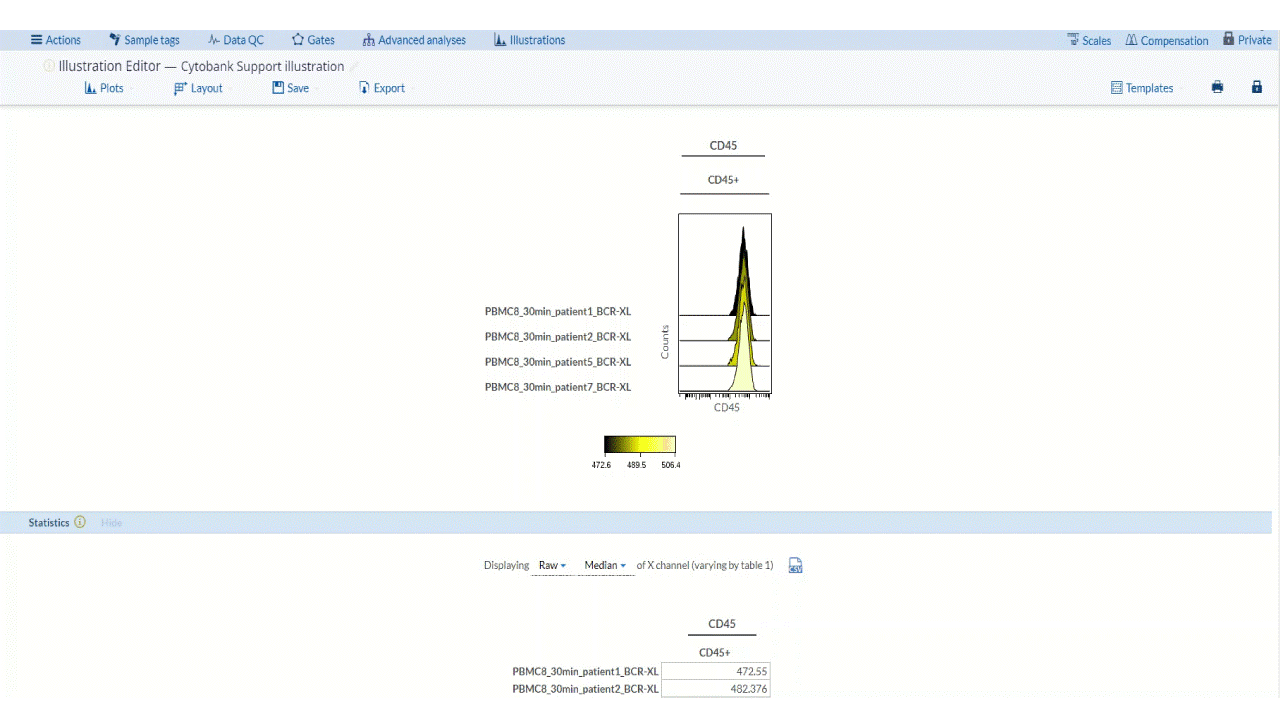Toggle the Private sharing lock
This screenshot has height=720, width=1280.
[x=1247, y=40]
